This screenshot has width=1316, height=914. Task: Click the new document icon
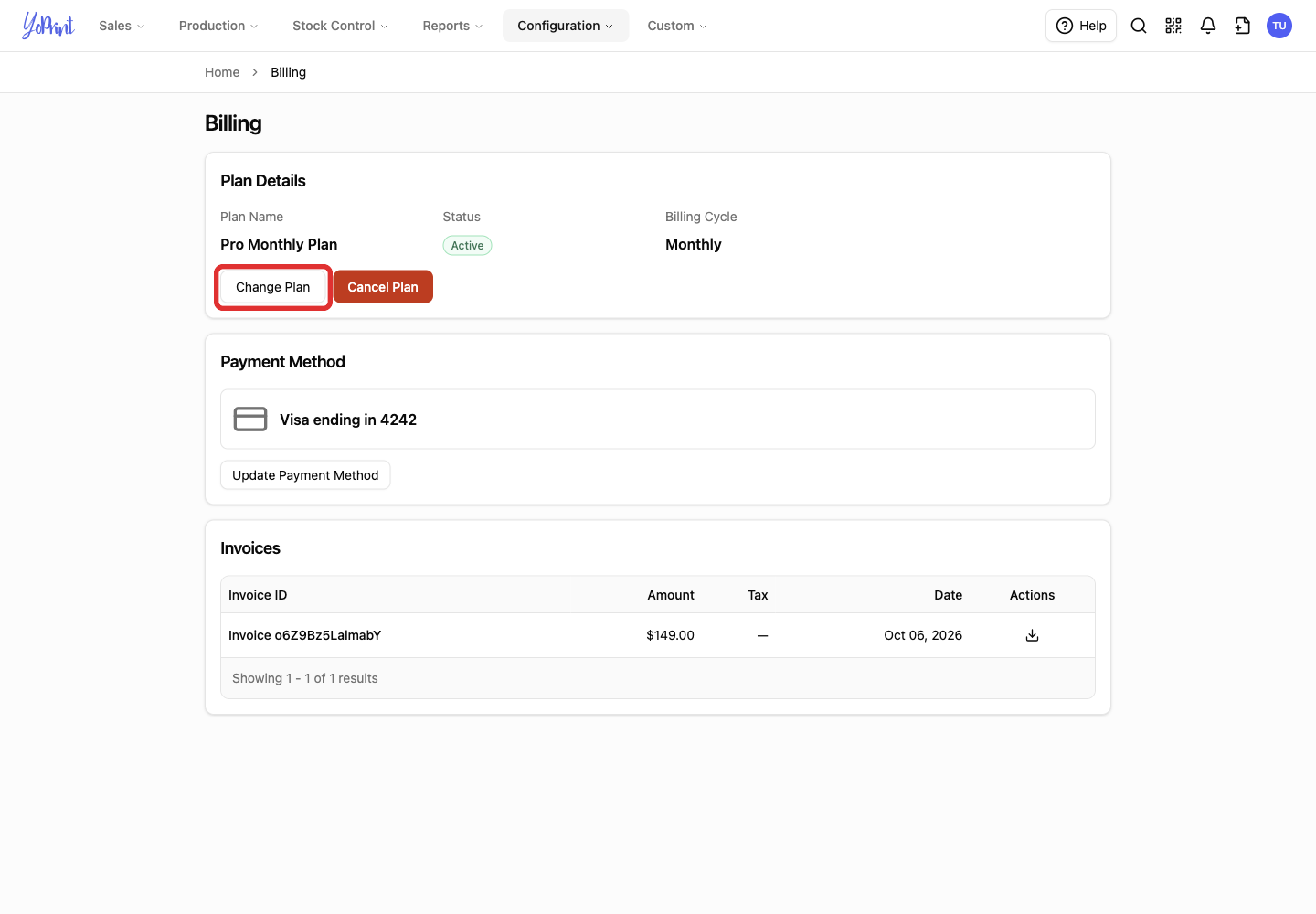1243,26
